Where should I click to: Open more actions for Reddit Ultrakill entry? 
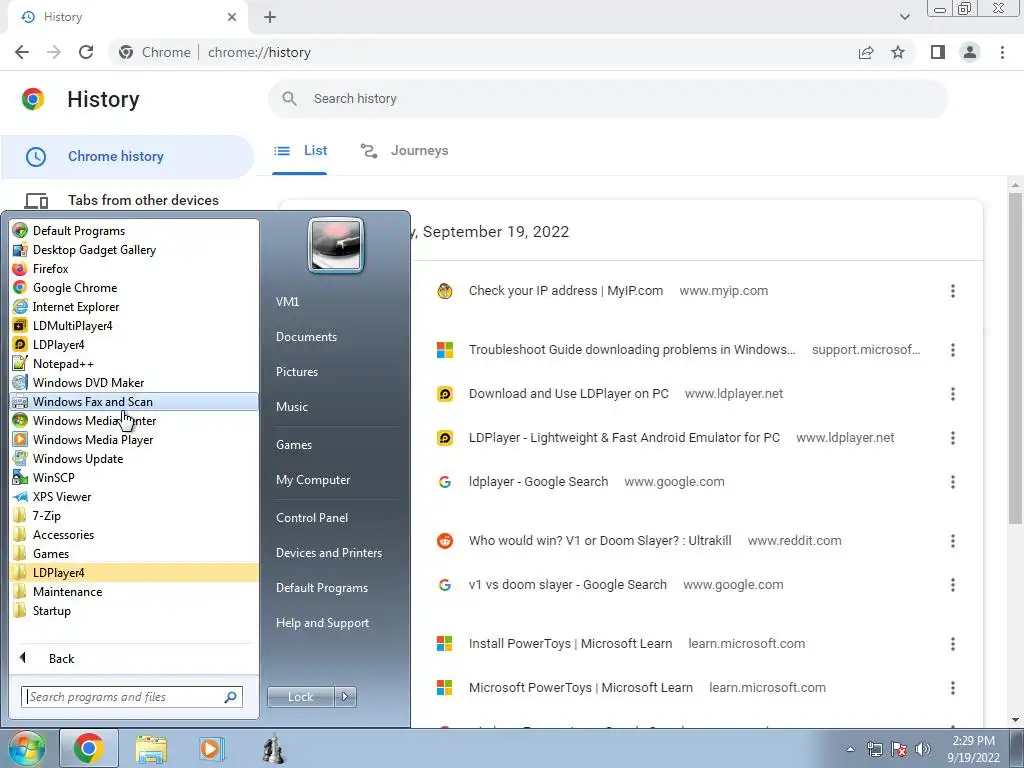953,541
